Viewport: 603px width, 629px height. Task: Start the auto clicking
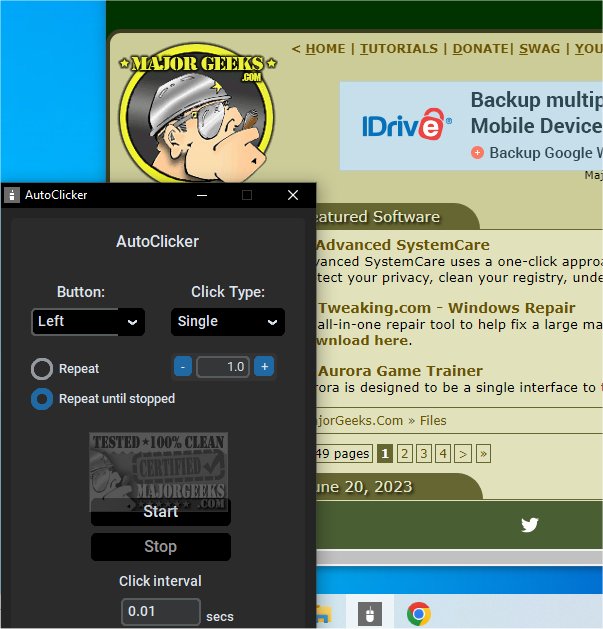tap(160, 512)
